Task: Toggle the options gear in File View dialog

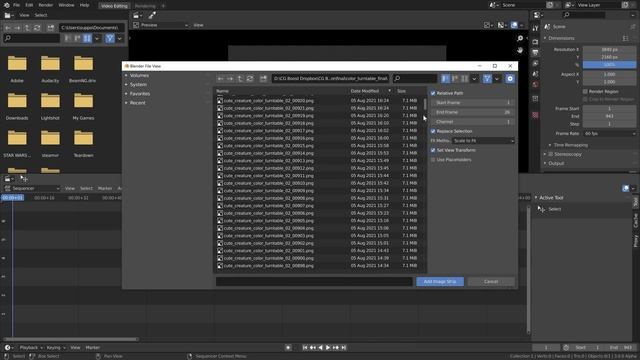Action: pos(510,78)
